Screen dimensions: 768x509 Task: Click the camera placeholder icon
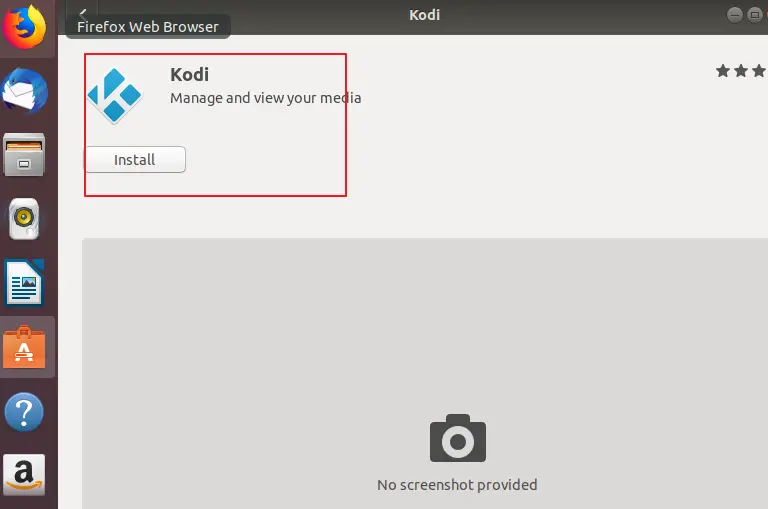(x=458, y=438)
